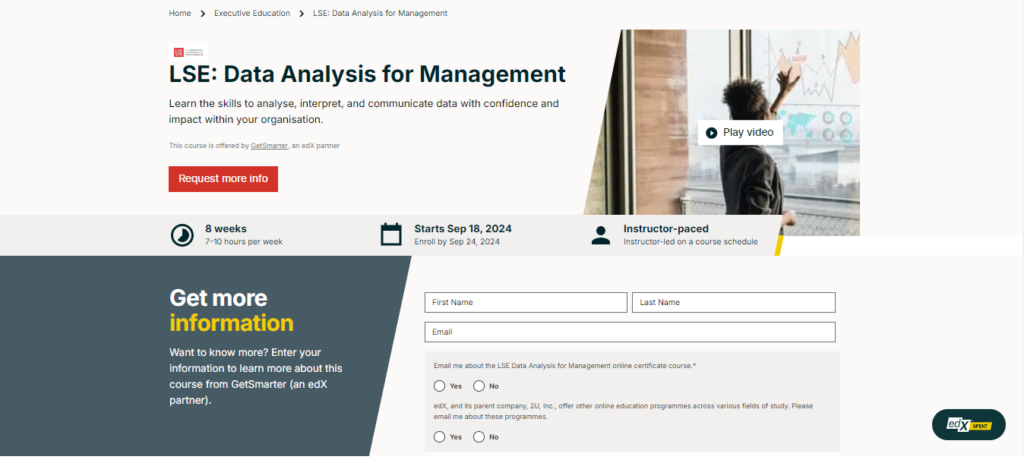Screen dimensions: 1024x466
Task: Select No for other programmes emails
Action: click(478, 437)
